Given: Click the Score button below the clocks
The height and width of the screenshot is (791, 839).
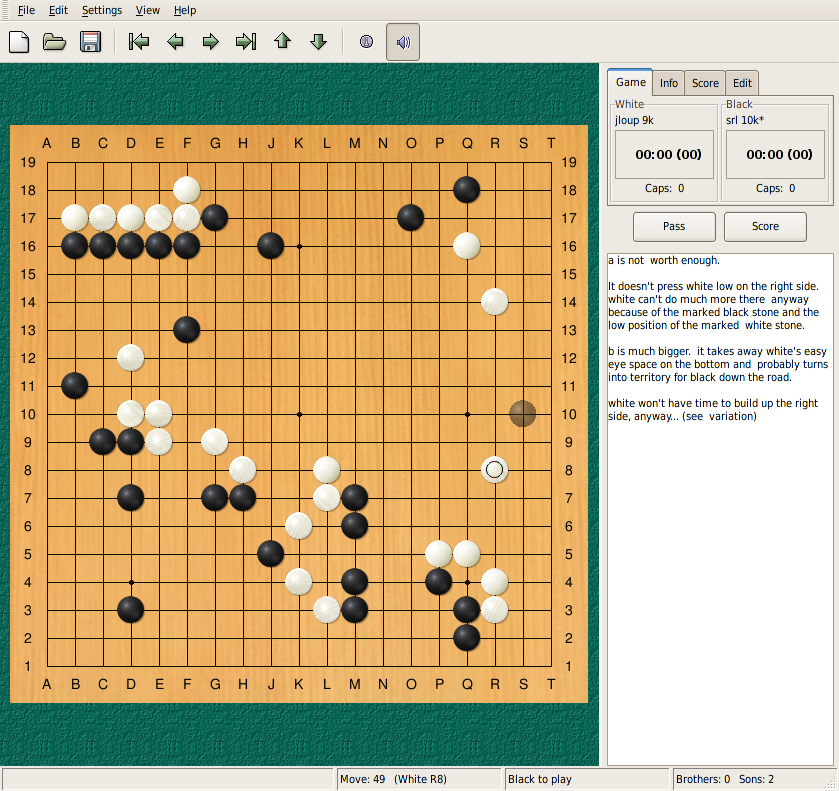Looking at the screenshot, I should click(x=765, y=226).
